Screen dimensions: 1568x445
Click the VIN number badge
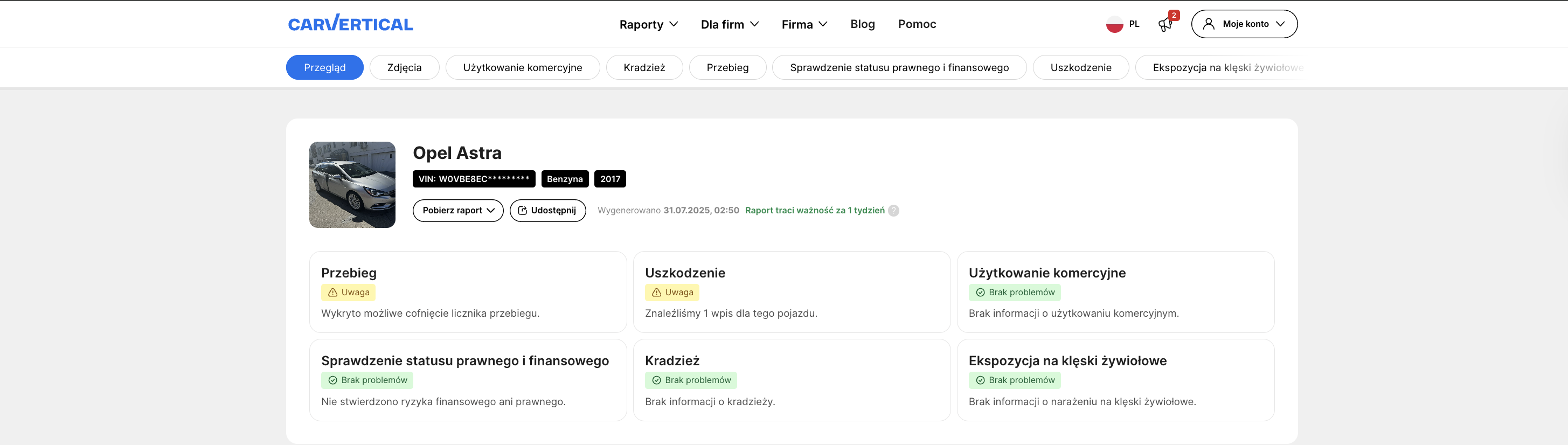pyautogui.click(x=474, y=178)
